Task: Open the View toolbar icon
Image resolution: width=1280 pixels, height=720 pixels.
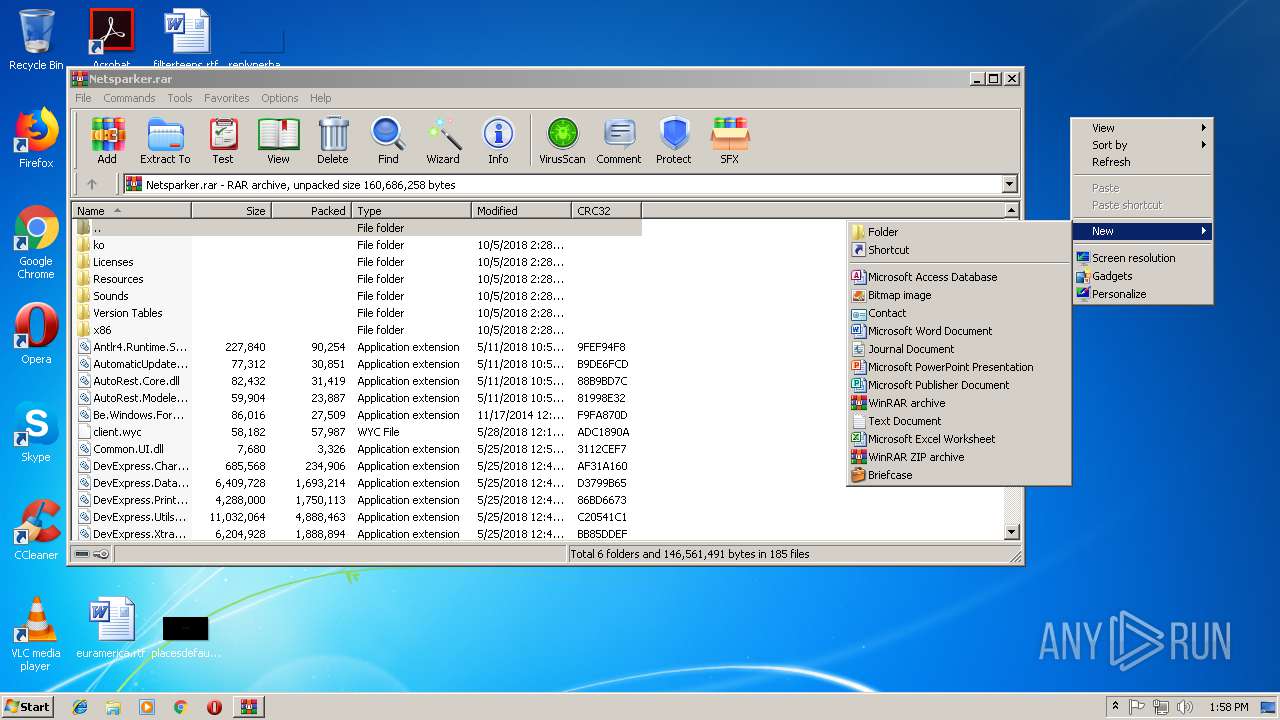Action: 278,140
